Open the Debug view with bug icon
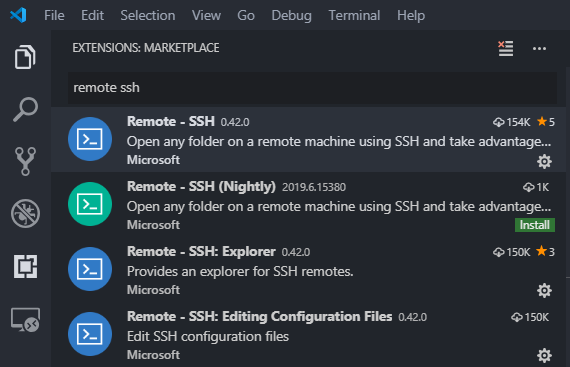The width and height of the screenshot is (570, 367). (25, 213)
